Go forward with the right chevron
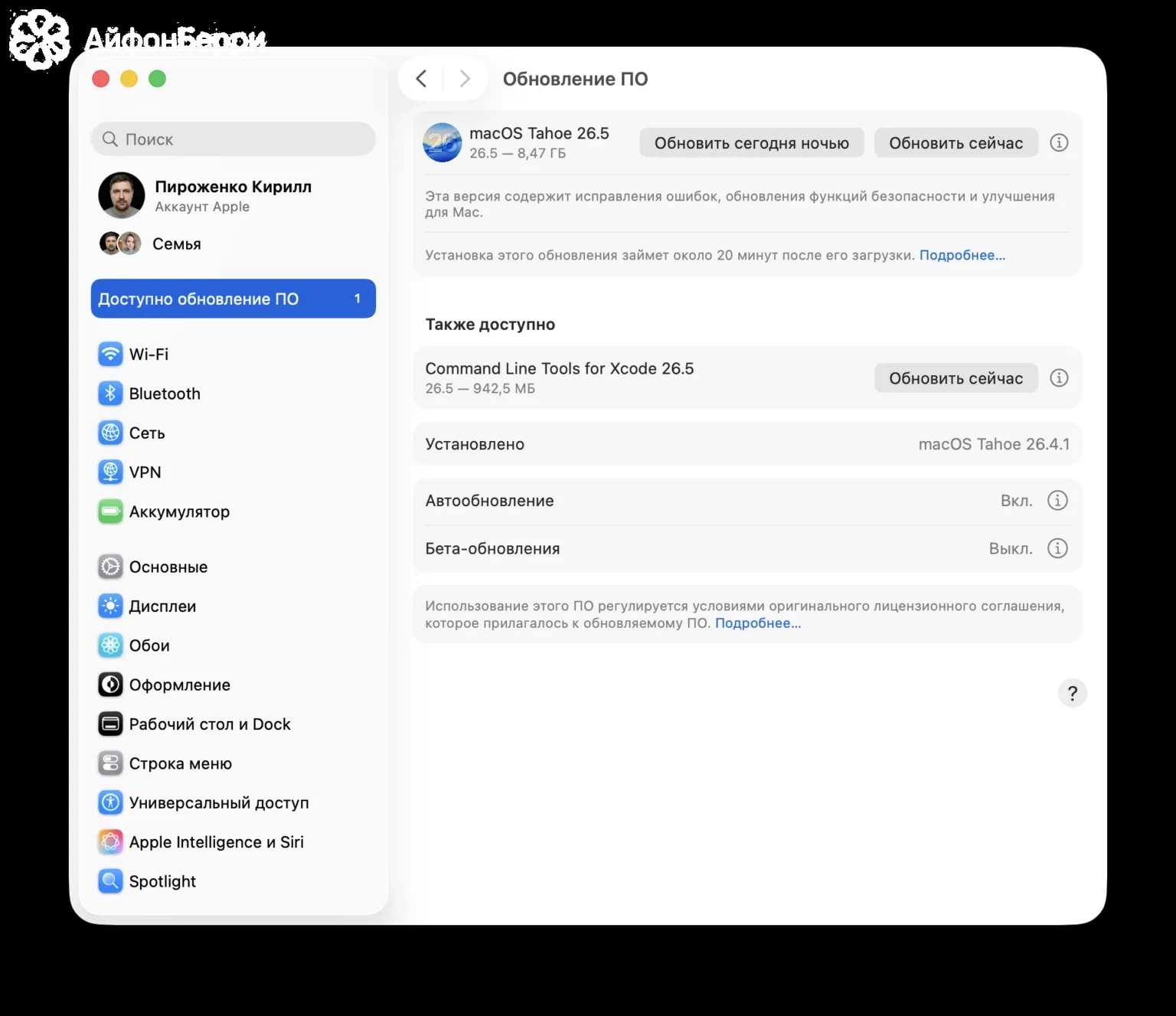 [x=465, y=78]
